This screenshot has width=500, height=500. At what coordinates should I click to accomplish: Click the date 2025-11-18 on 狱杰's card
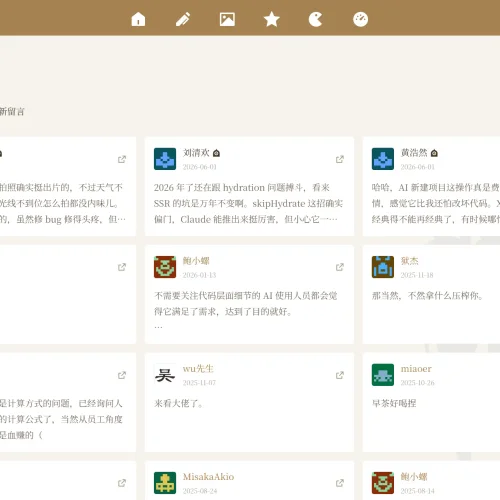[417, 275]
